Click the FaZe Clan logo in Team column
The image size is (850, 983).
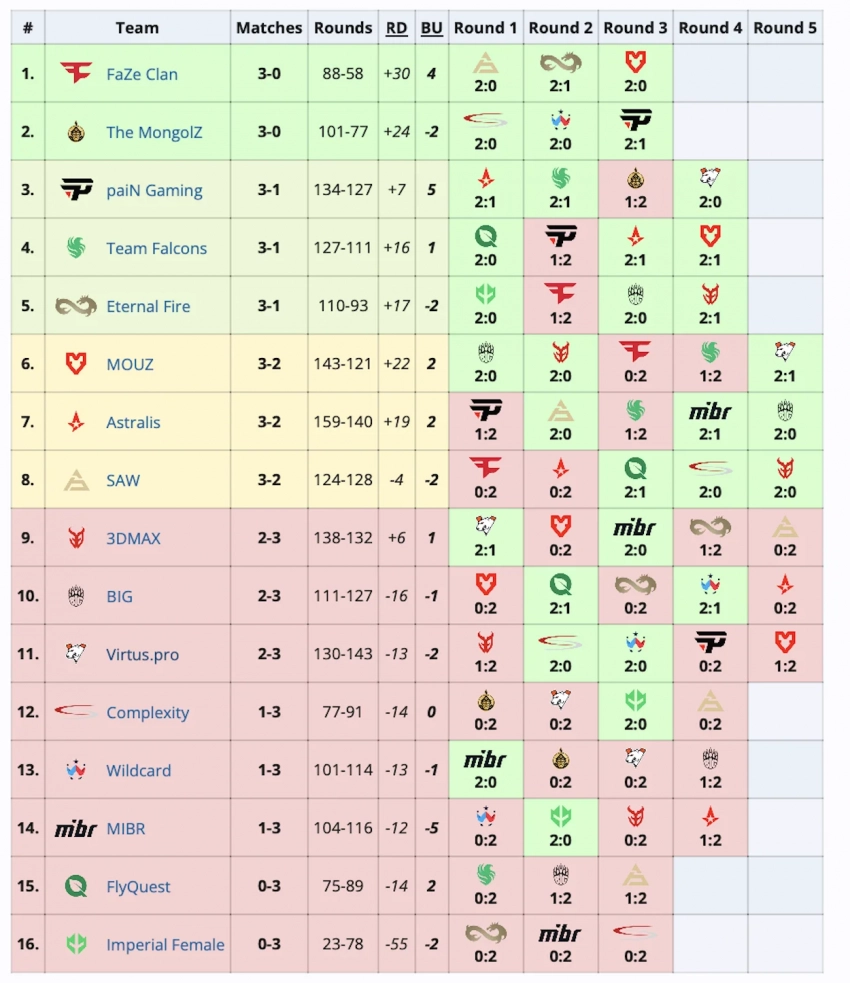[76, 73]
